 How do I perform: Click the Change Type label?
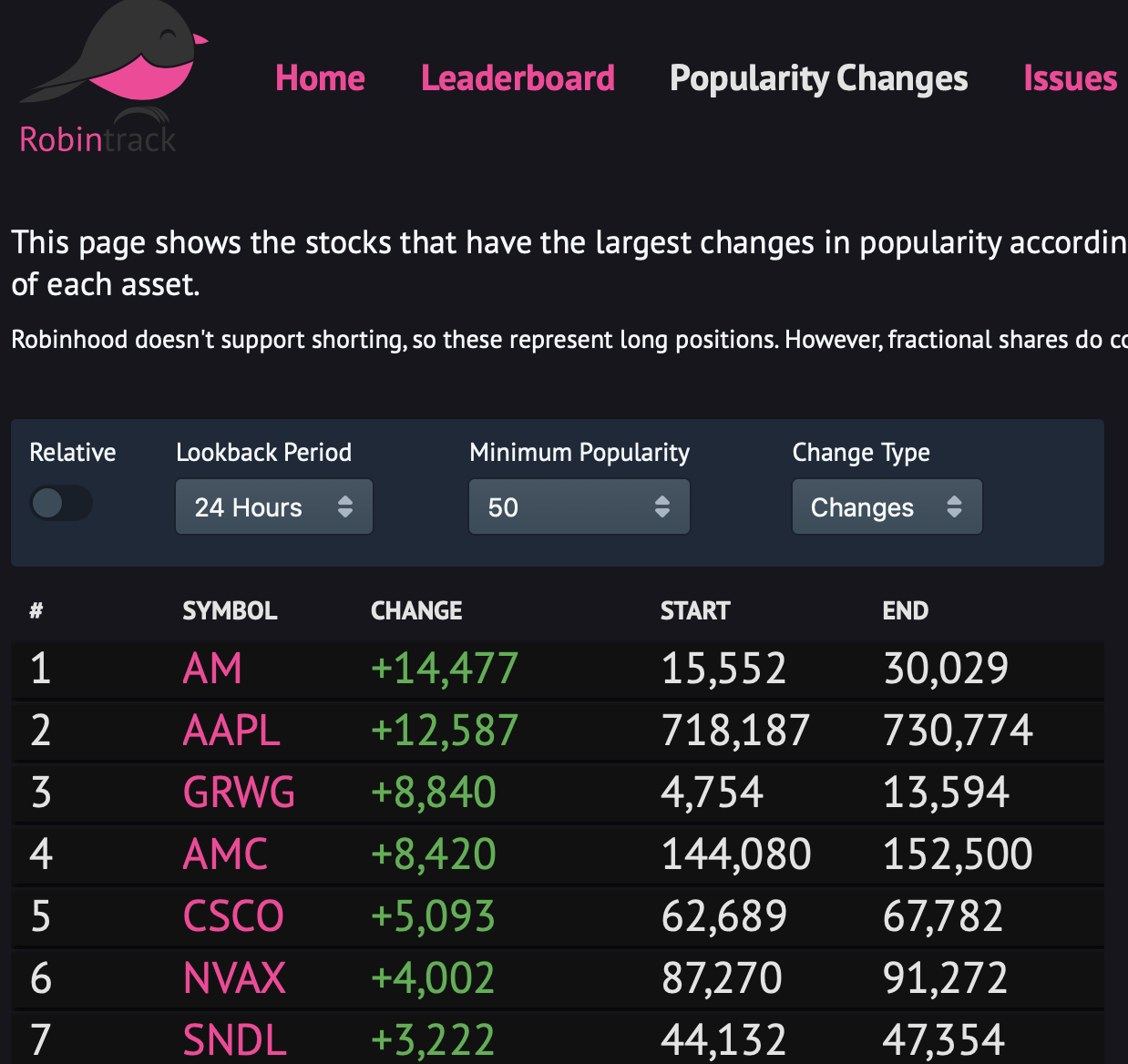tap(861, 453)
